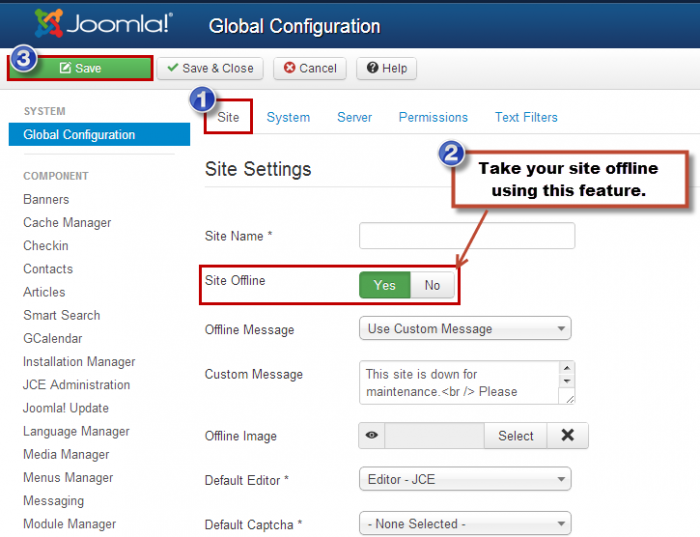Open Checkin component
The height and width of the screenshot is (537, 700).
click(46, 246)
